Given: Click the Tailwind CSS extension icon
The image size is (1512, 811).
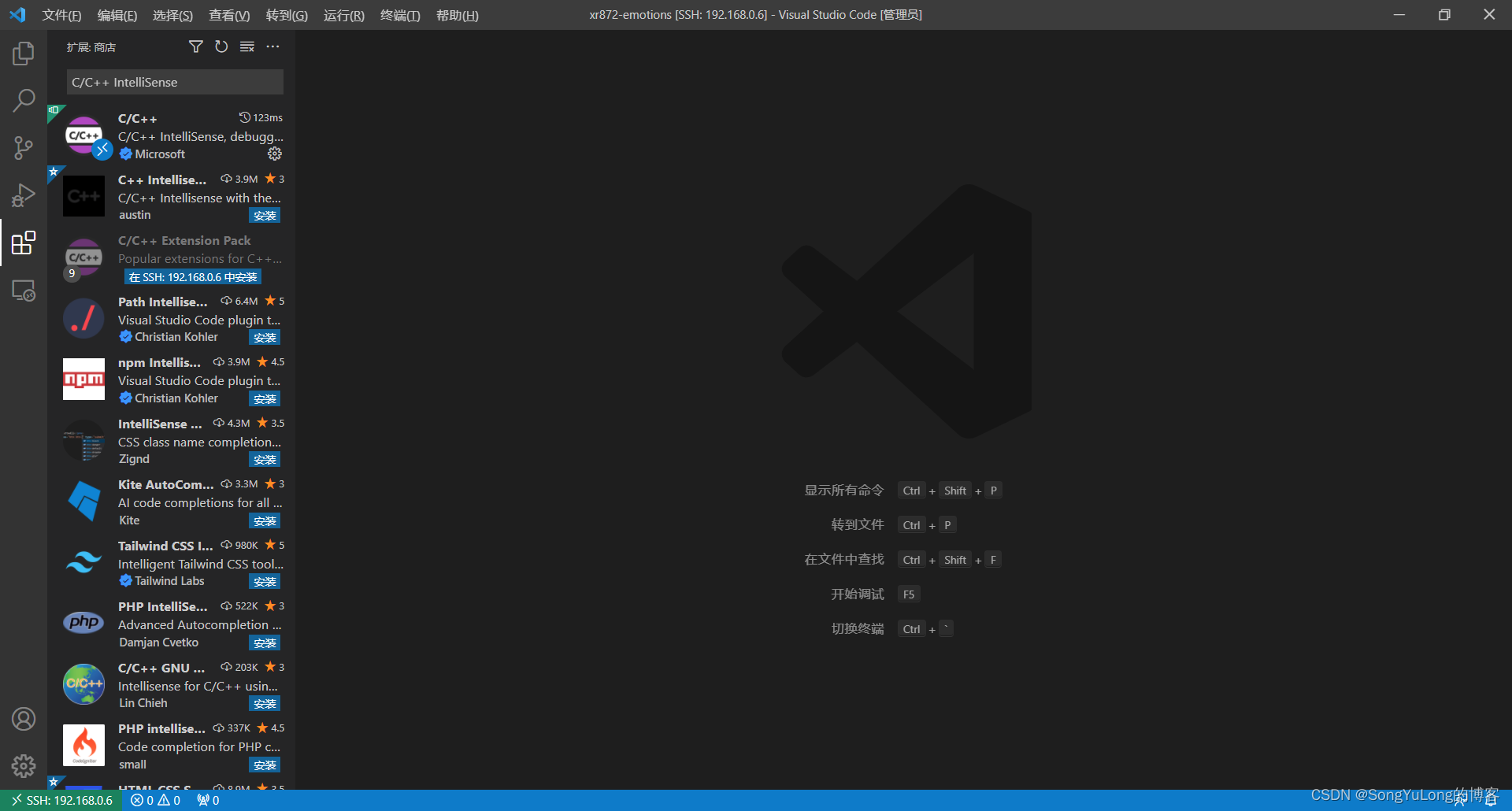Looking at the screenshot, I should (x=84, y=562).
